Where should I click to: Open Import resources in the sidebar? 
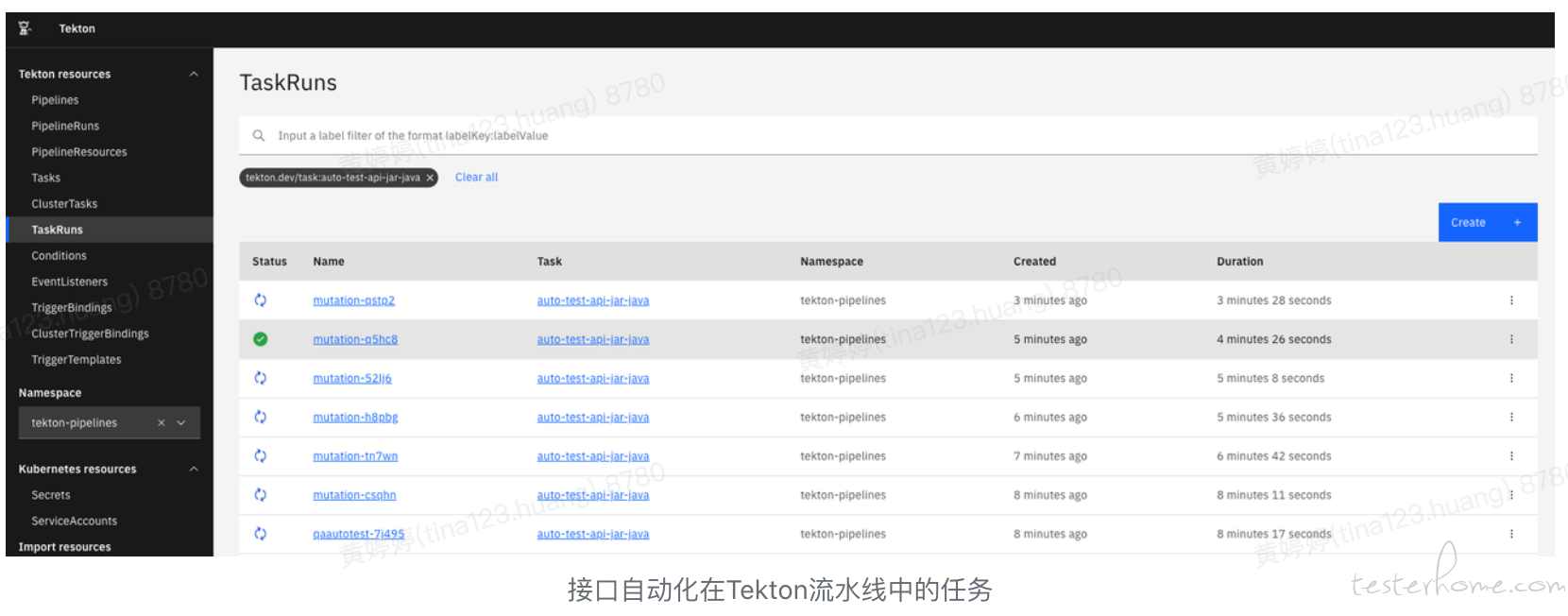pos(65,547)
